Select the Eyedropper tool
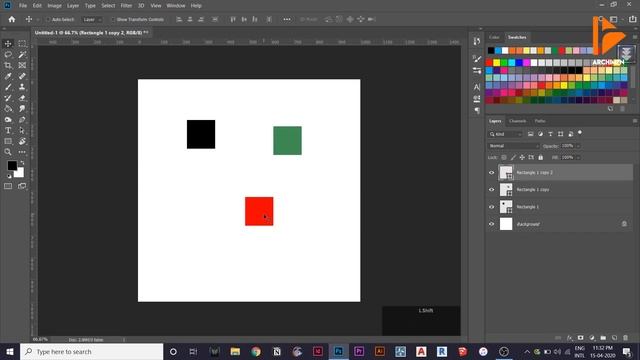Image resolution: width=640 pixels, height=360 pixels. click(x=8, y=76)
